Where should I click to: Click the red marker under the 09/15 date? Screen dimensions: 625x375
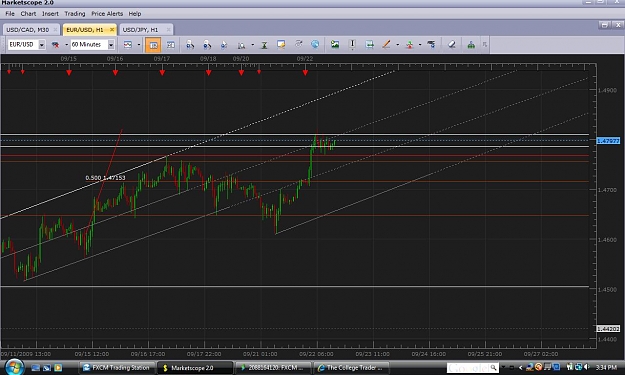pyautogui.click(x=69, y=73)
